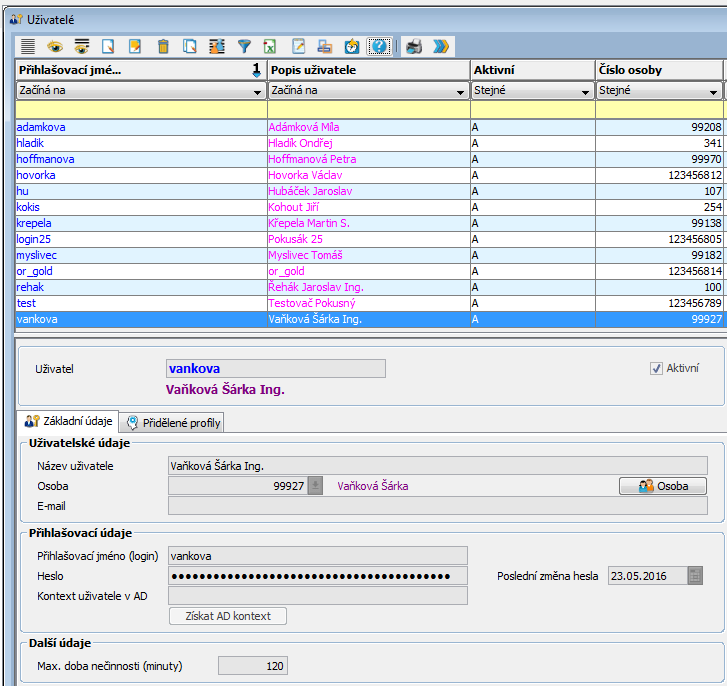Screen dimensions: 727x686
Task: Open the Poslední změna hesla date picker
Action: 695,575
